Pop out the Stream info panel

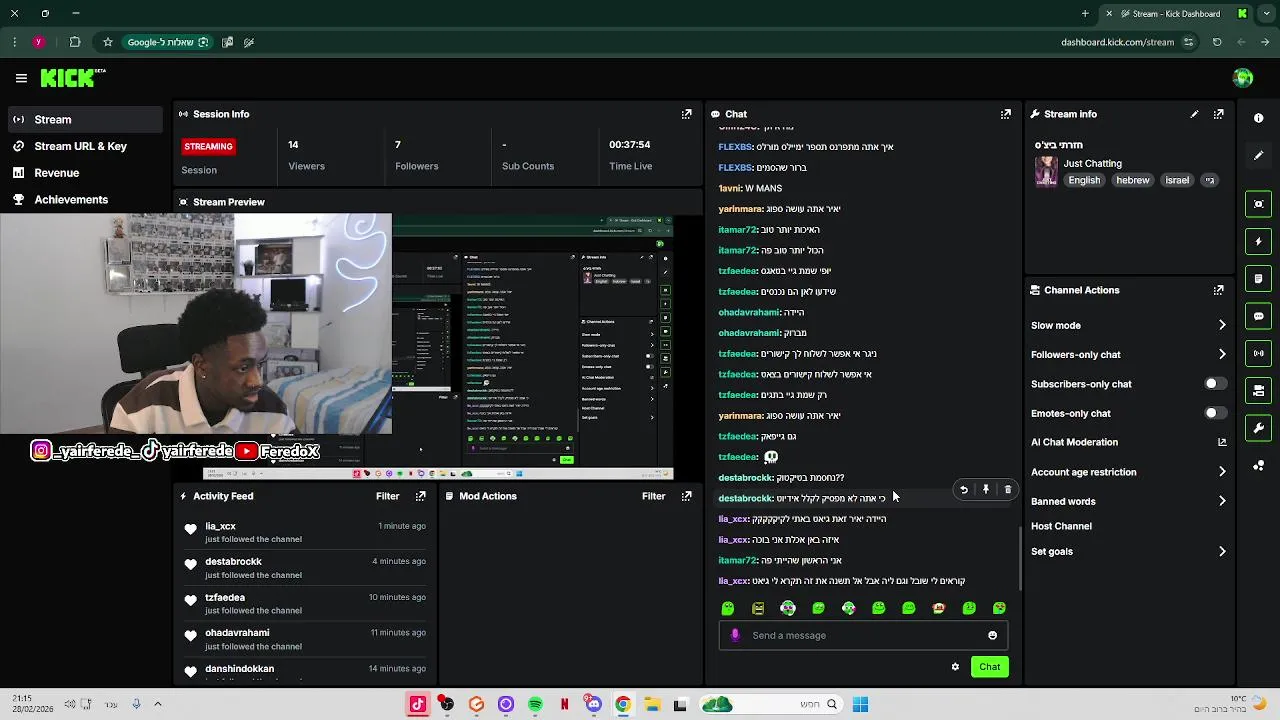(1218, 114)
